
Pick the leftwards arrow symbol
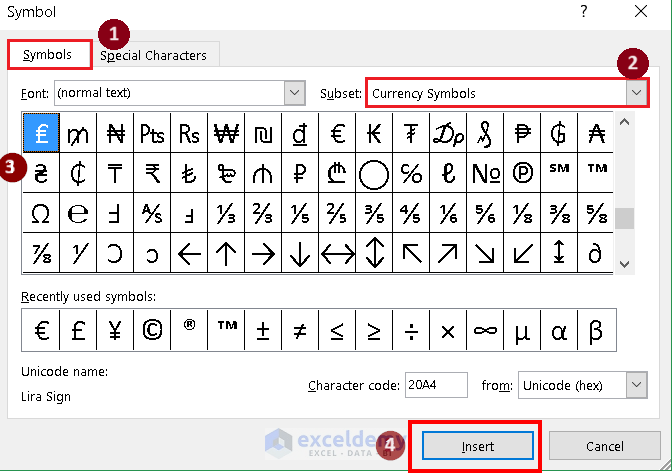tap(189, 252)
